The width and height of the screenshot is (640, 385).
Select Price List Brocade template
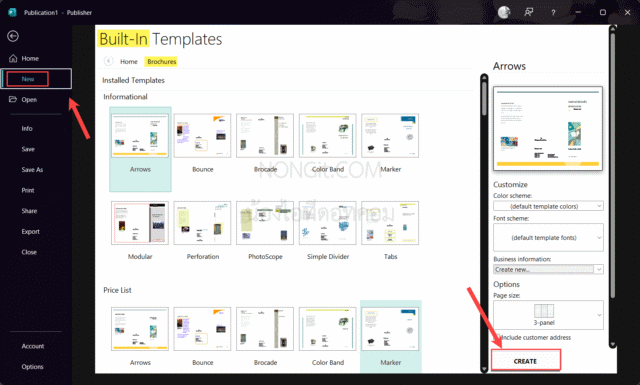[x=265, y=336]
